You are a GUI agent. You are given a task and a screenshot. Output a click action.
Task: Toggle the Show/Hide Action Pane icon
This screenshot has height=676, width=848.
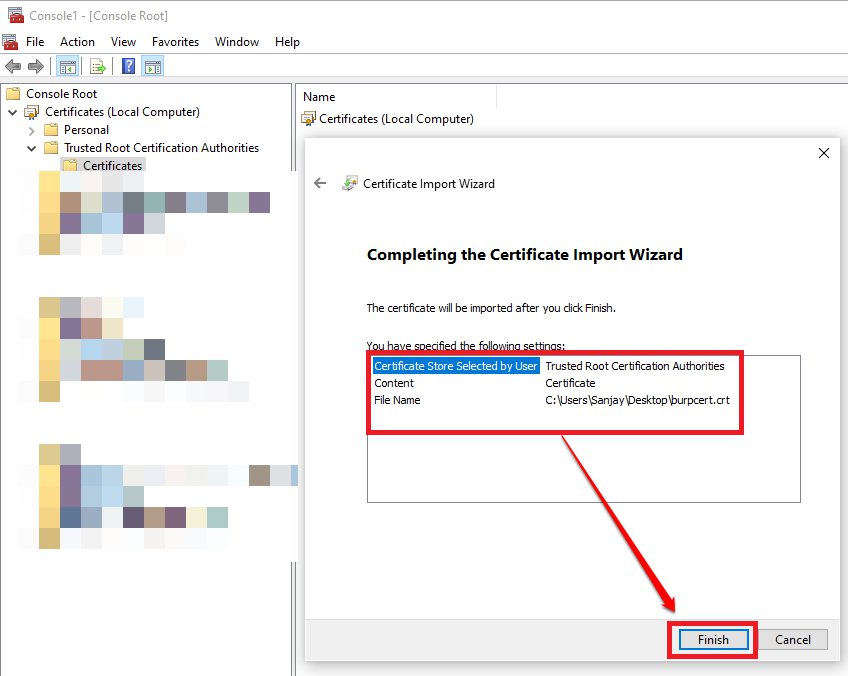[152, 67]
